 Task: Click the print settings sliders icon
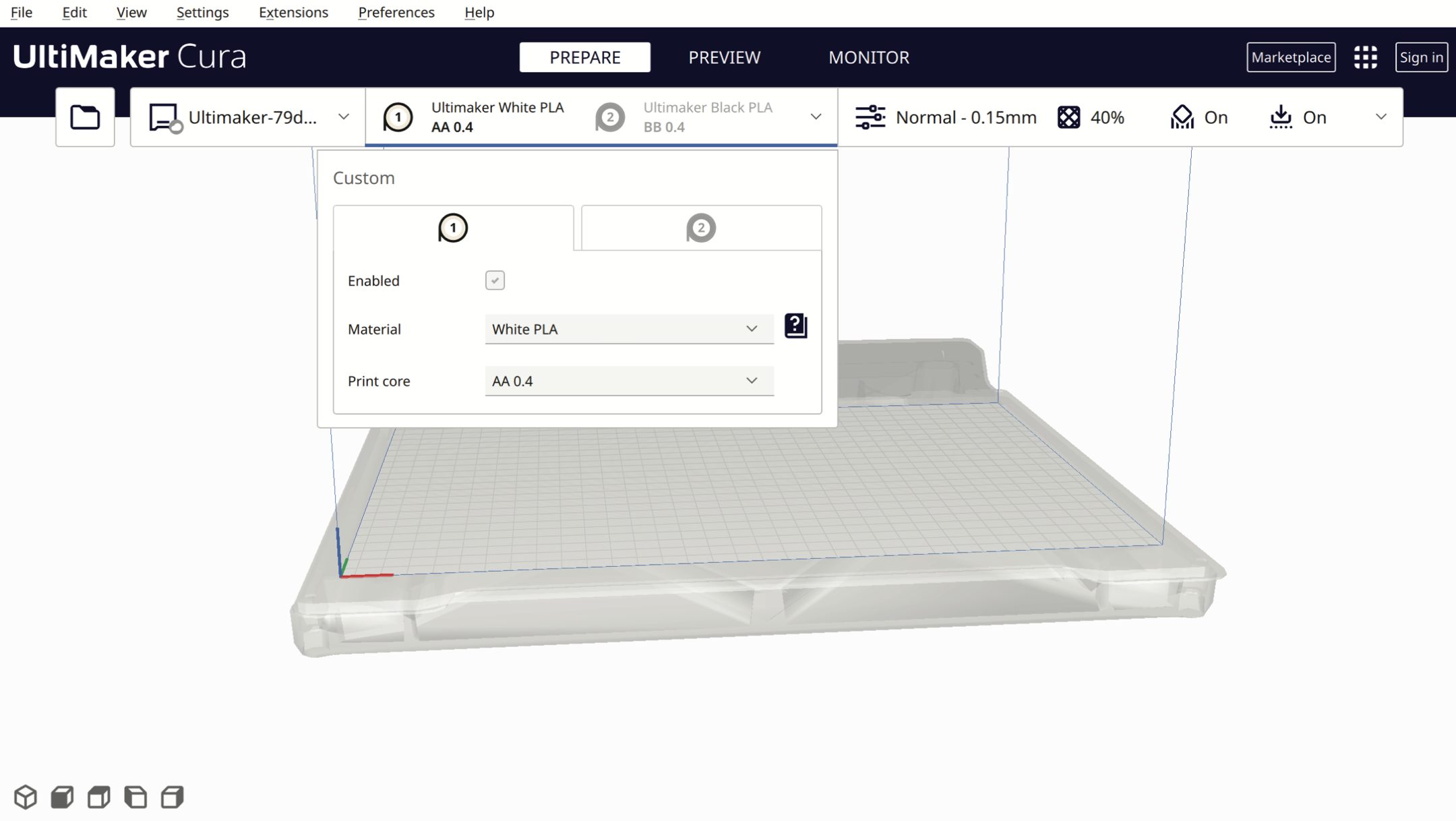pos(870,117)
